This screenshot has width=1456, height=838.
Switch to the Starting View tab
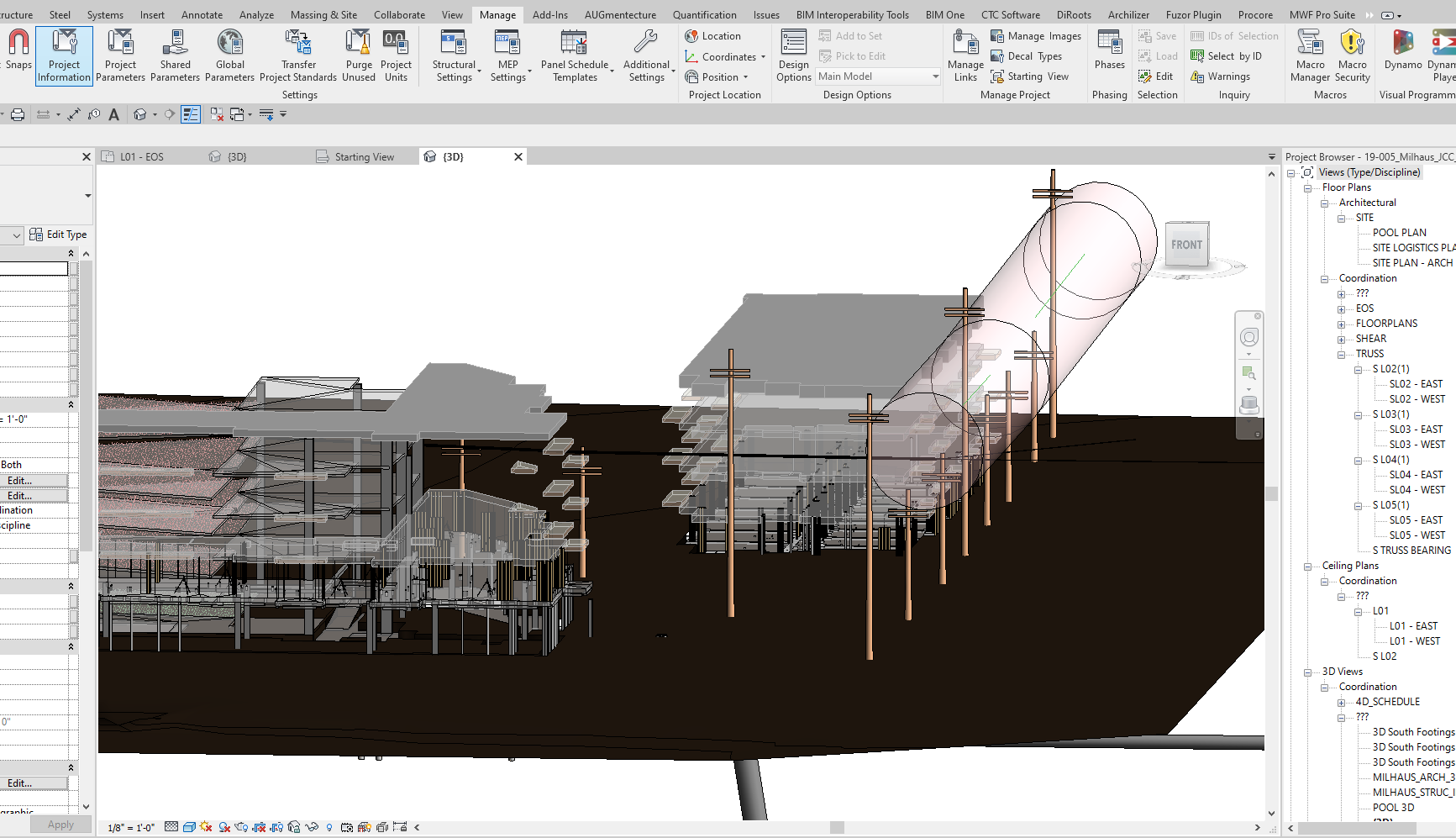tap(363, 157)
